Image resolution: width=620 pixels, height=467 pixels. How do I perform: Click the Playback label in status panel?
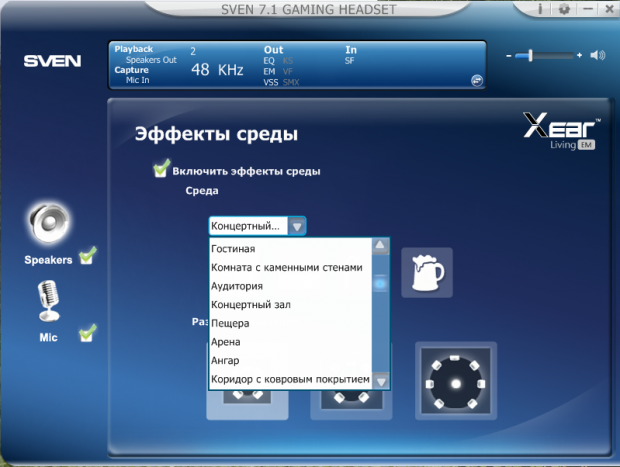point(134,49)
